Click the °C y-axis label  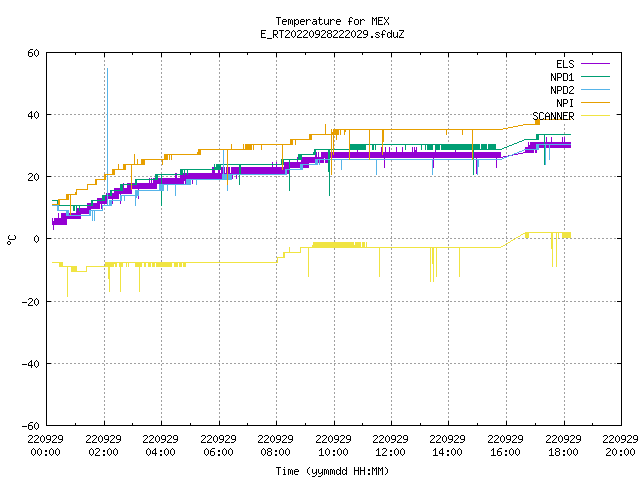[x=11, y=240]
